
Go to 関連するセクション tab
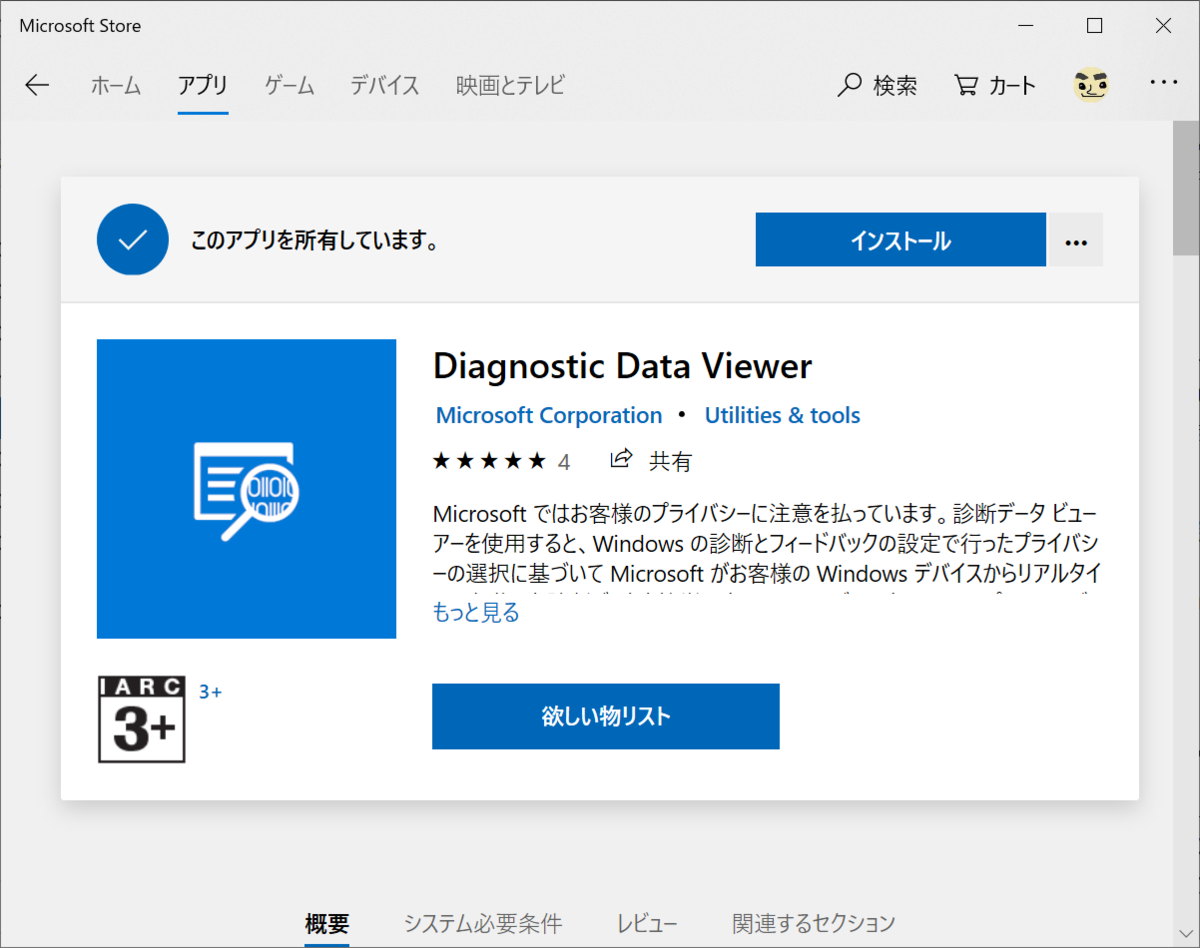coord(813,924)
